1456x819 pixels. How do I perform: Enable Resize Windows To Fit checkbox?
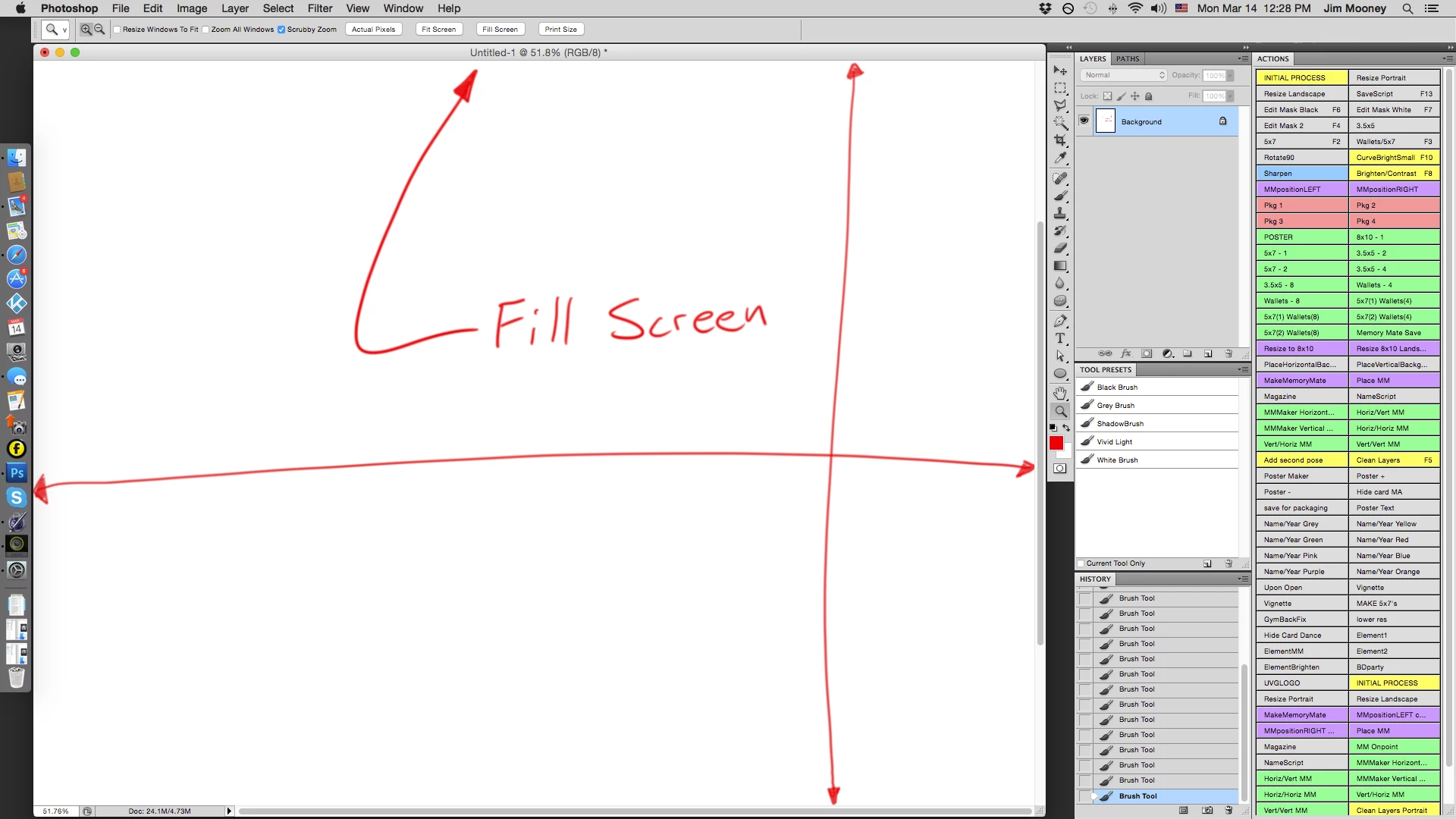(118, 30)
